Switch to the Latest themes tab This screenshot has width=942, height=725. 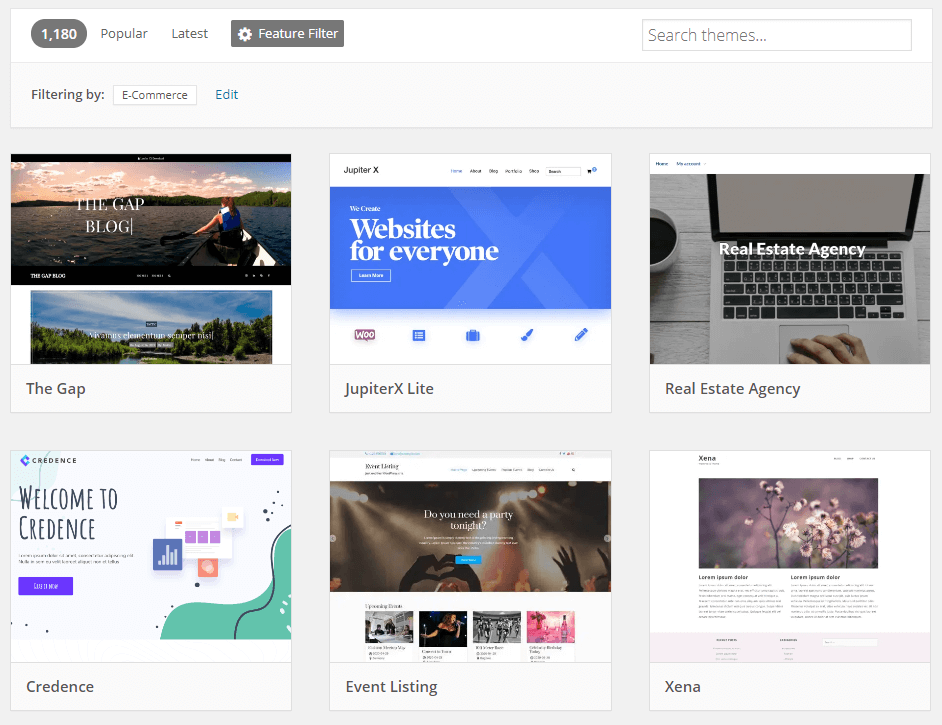(x=189, y=34)
